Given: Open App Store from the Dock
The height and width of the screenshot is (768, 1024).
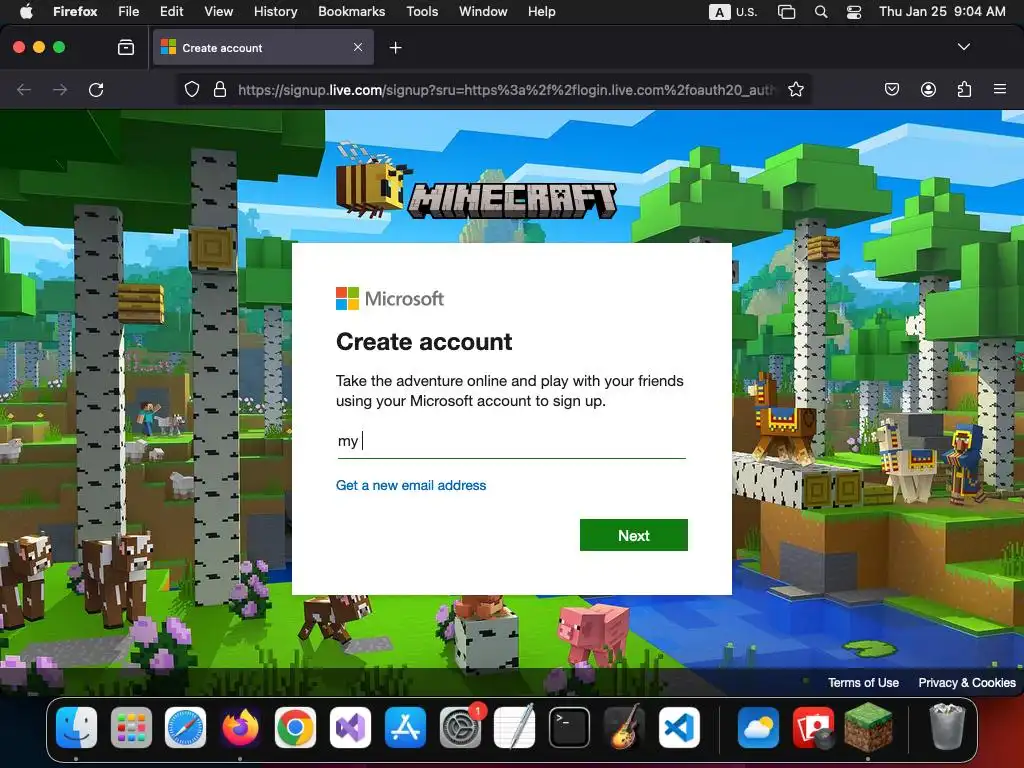Looking at the screenshot, I should [405, 728].
